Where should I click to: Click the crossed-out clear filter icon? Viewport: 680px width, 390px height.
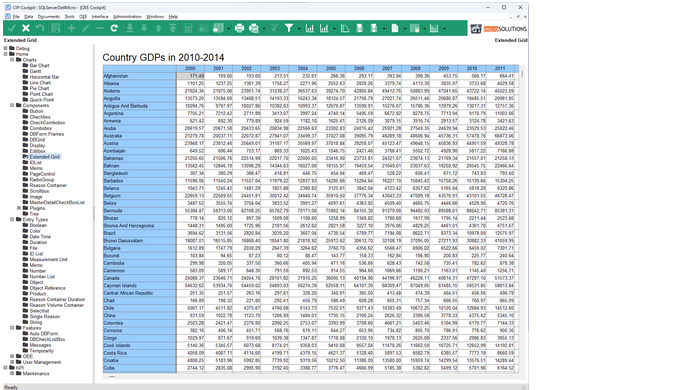[274, 28]
